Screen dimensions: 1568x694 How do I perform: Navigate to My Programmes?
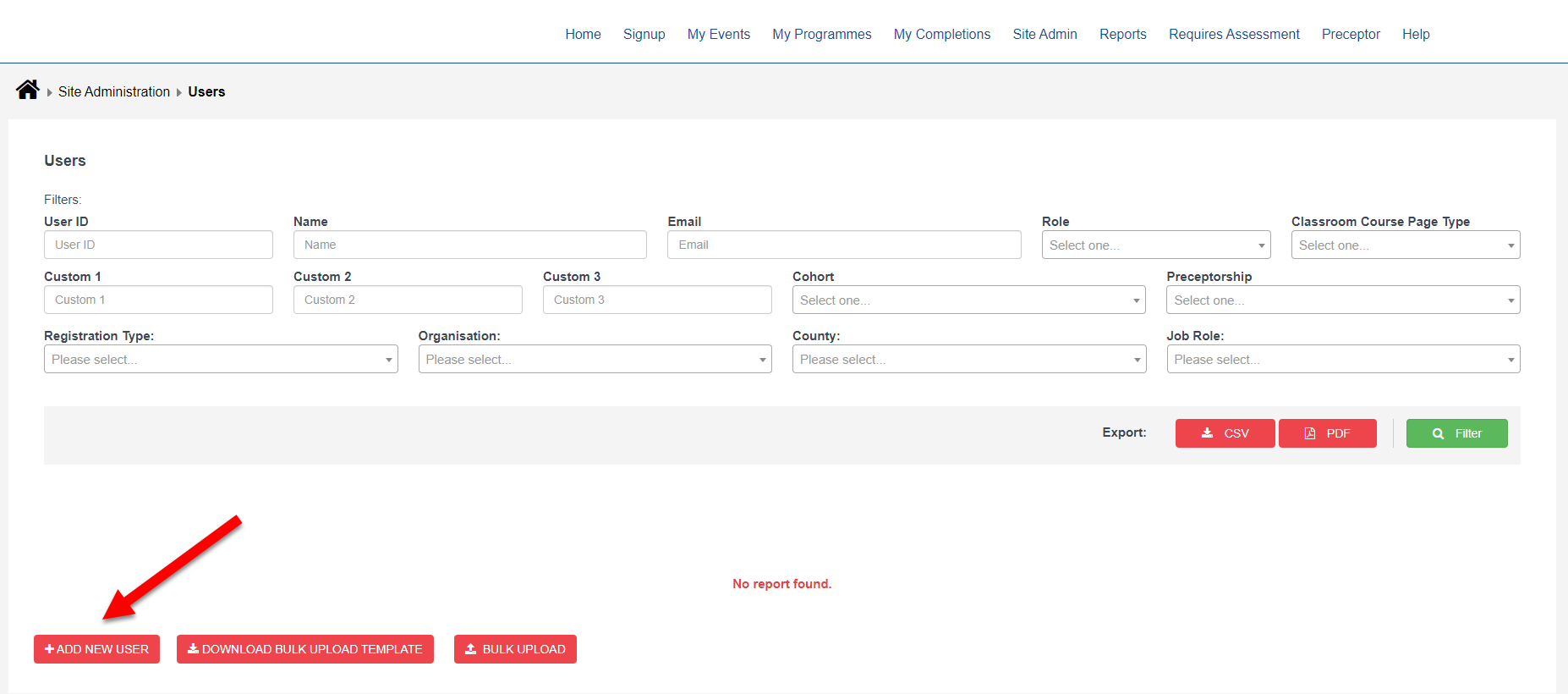click(821, 34)
